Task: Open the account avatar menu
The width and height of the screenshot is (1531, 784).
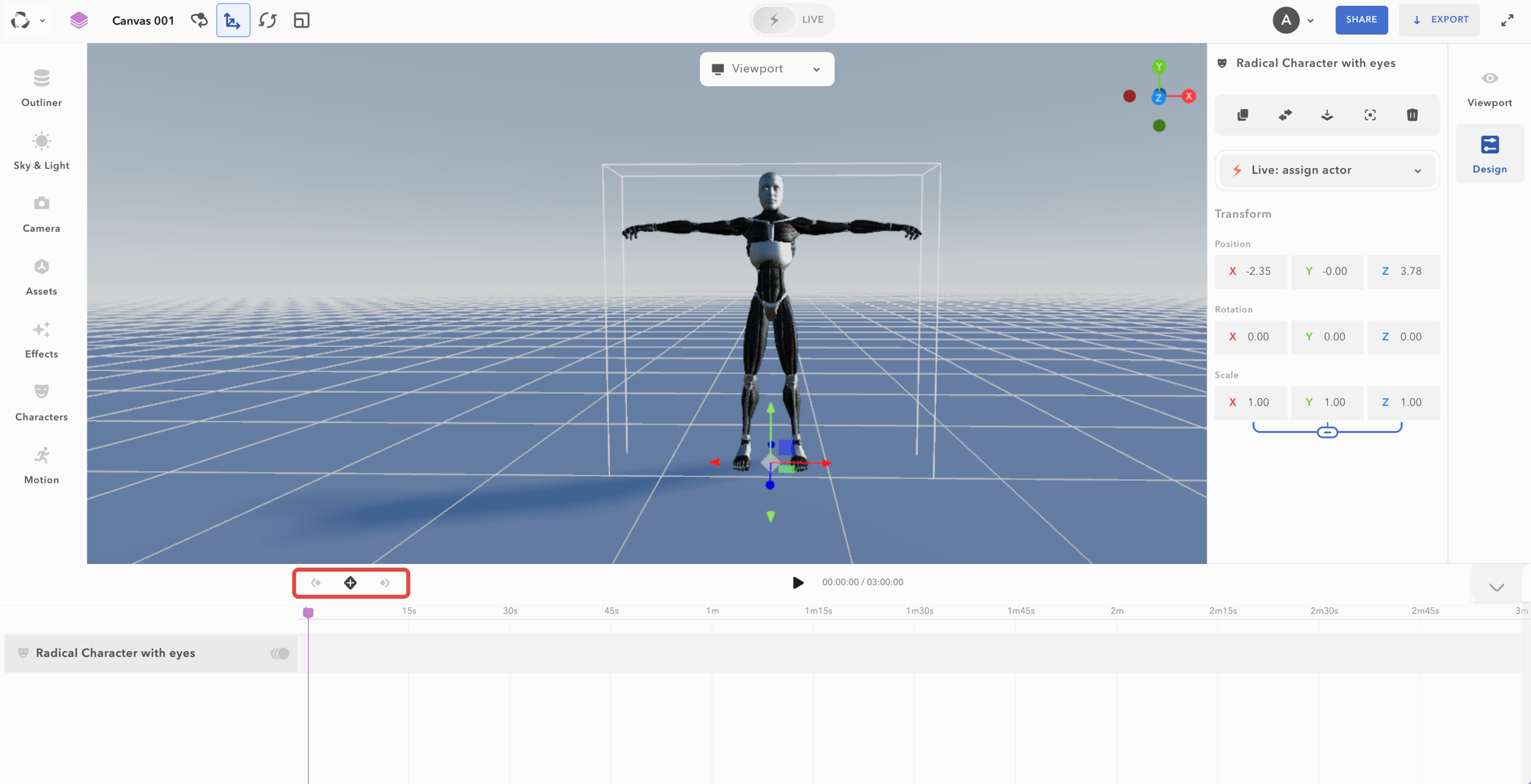Action: 1287,20
